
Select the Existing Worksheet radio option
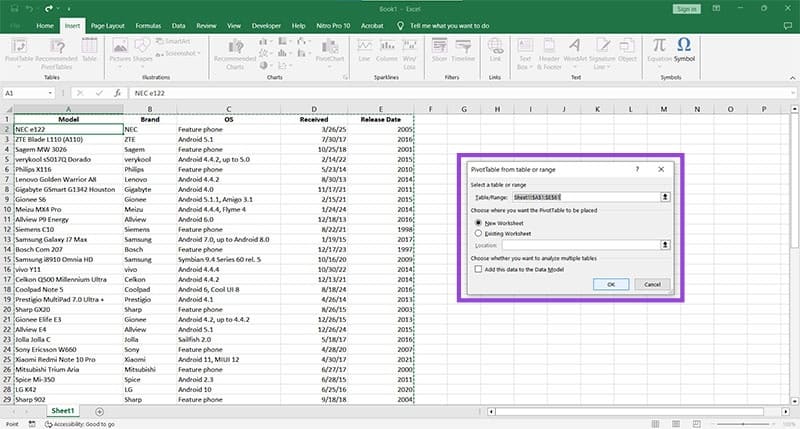tap(479, 232)
